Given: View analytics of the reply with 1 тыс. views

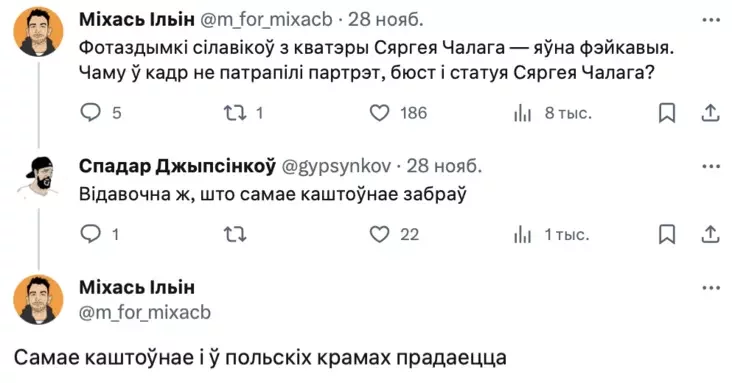Looking at the screenshot, I should coord(522,234).
